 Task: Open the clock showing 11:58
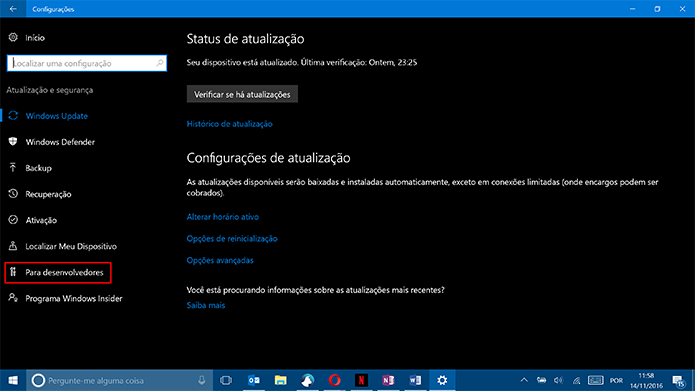pos(646,380)
